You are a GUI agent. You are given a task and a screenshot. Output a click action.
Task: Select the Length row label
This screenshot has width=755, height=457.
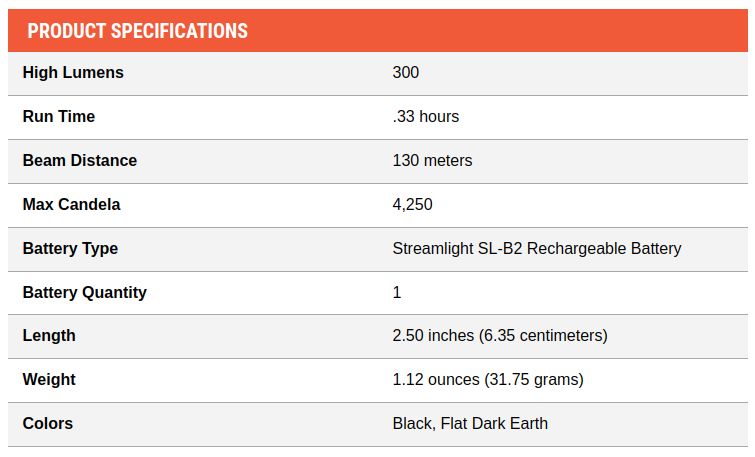(x=49, y=336)
